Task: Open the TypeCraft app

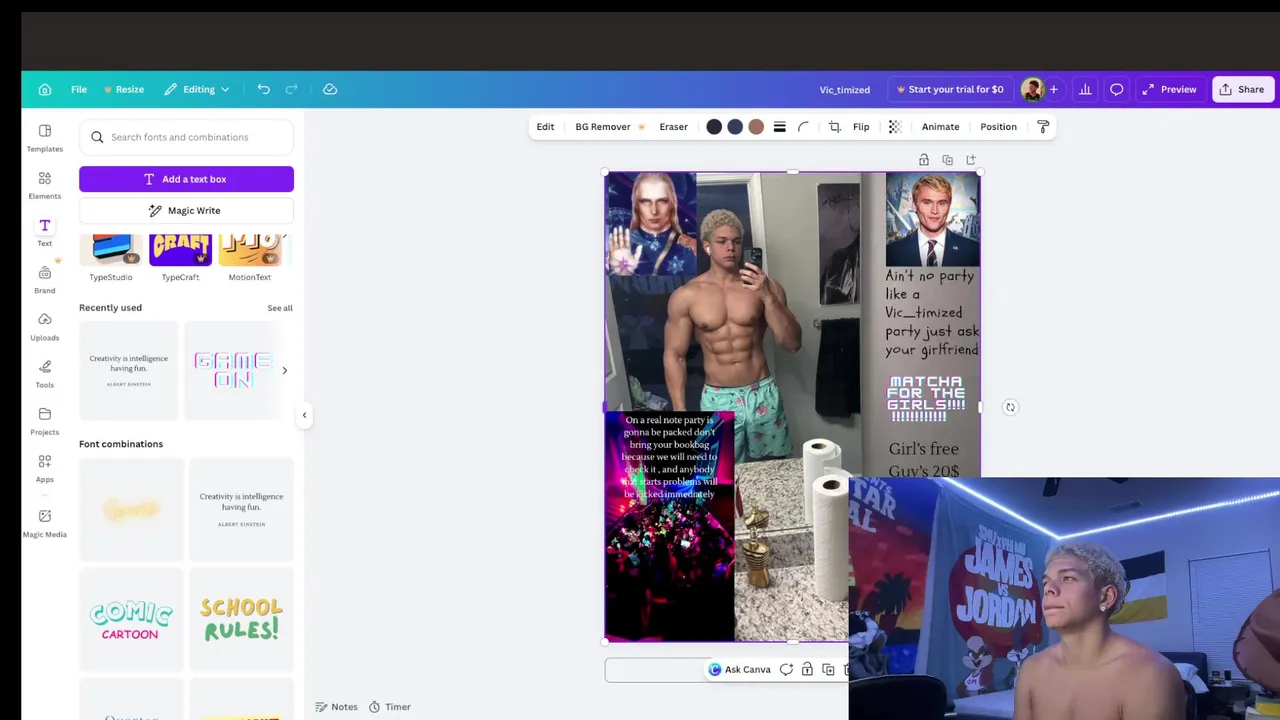Action: pyautogui.click(x=180, y=258)
